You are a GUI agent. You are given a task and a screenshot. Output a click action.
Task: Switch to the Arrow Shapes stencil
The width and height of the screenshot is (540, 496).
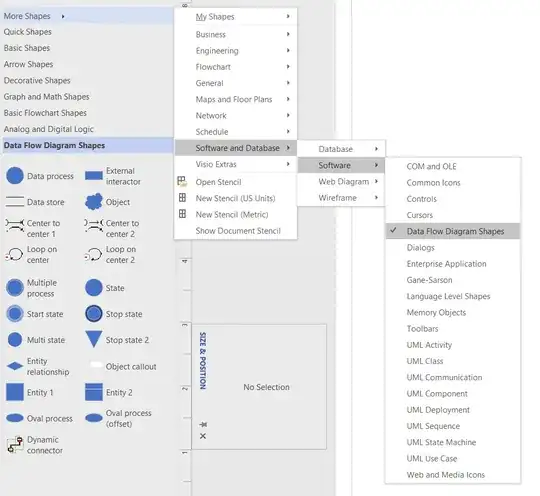point(28,64)
